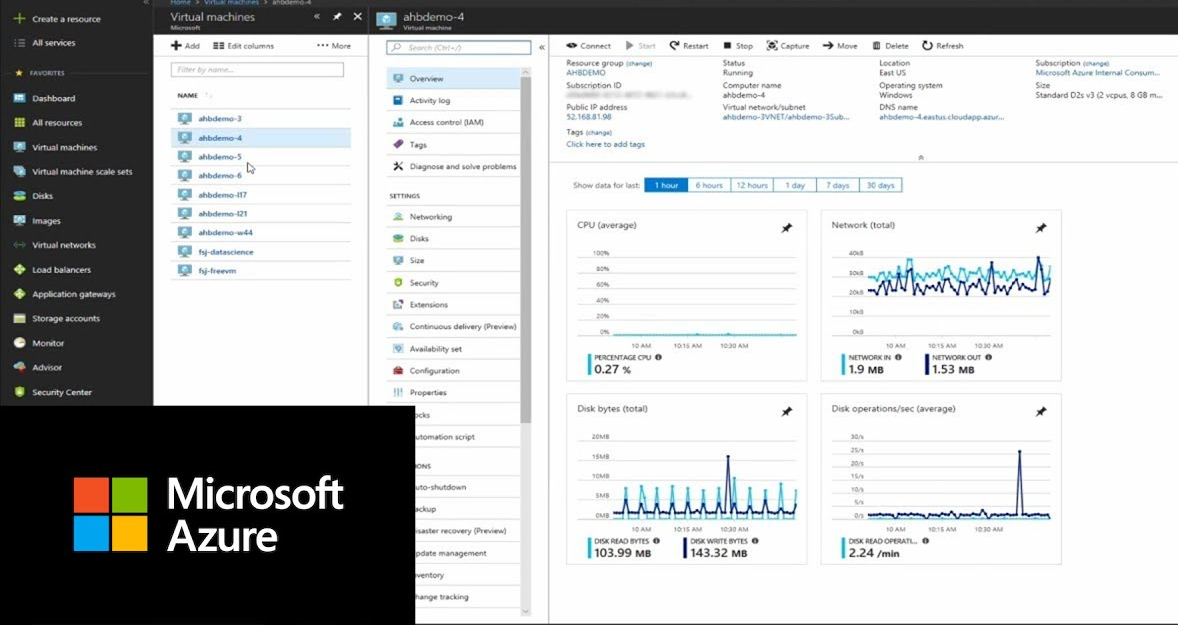This screenshot has width=1178, height=625.
Task: Open Security Center from sidebar
Action: tap(61, 392)
